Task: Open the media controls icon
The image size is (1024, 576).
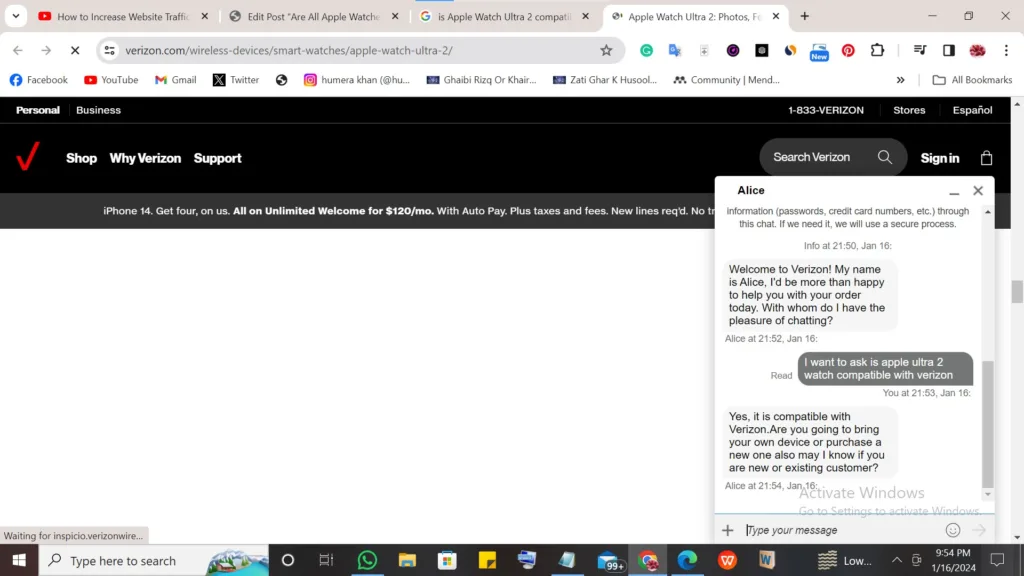Action: 920,50
